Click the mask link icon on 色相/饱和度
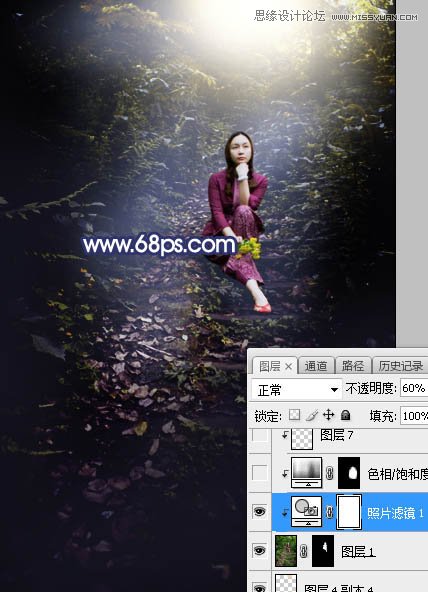Viewport: 428px width, 592px height. [329, 473]
